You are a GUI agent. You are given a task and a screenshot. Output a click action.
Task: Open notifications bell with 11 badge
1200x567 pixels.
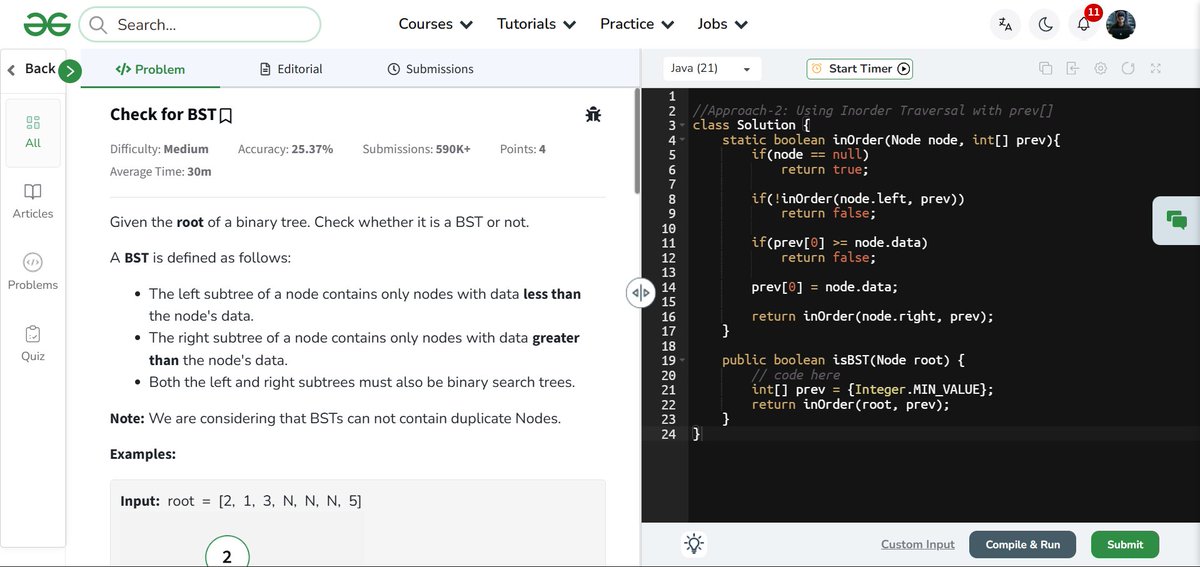point(1084,24)
